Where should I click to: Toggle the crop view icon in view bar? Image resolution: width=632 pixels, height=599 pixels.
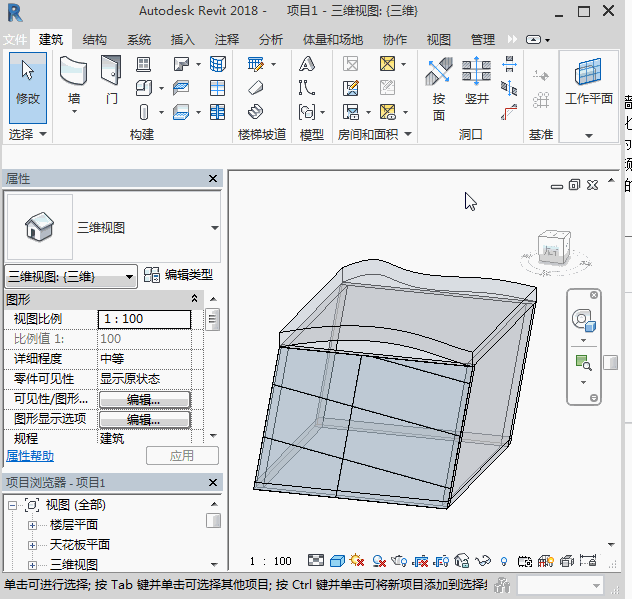(420, 562)
